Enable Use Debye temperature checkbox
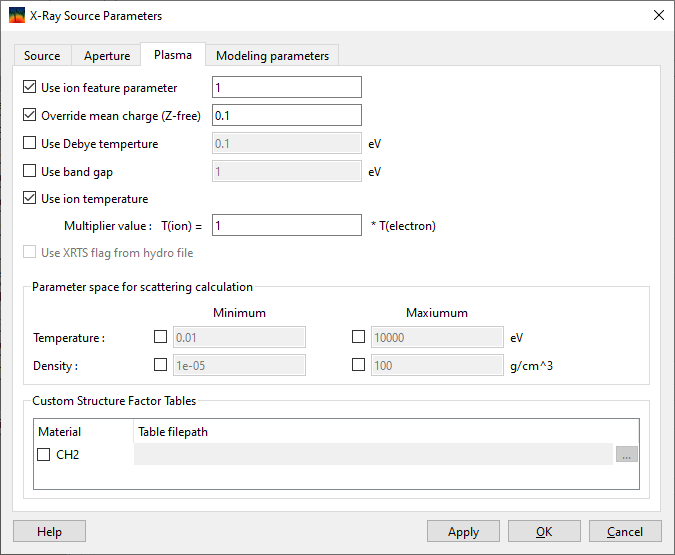 pyautogui.click(x=29, y=144)
